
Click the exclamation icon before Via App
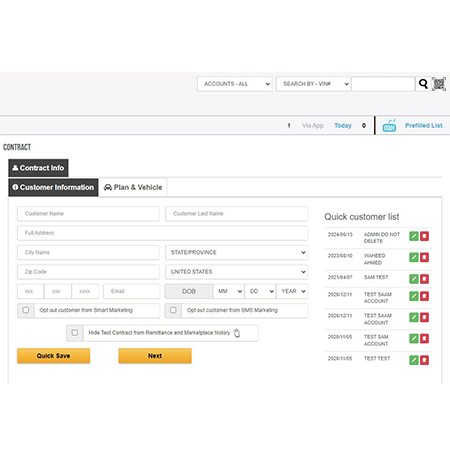pos(289,125)
